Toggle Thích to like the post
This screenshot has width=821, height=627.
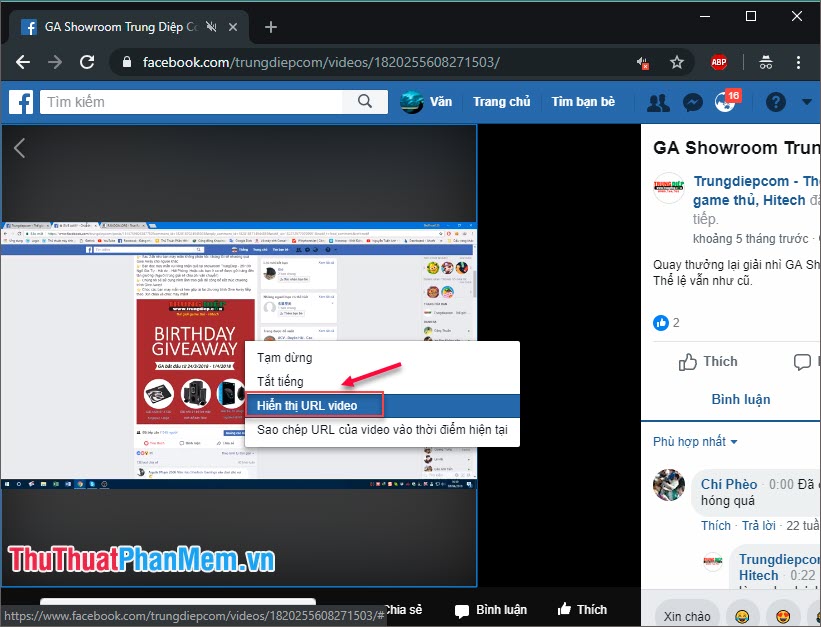point(708,361)
